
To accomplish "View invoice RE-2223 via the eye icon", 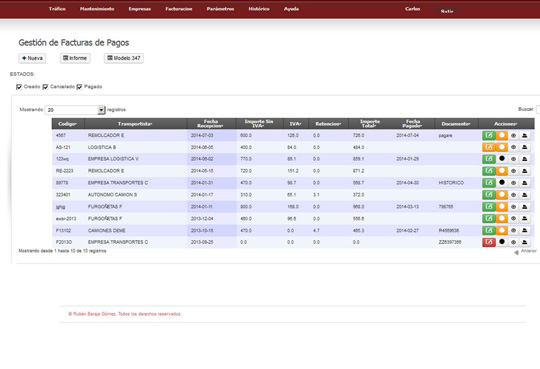I will point(513,171).
